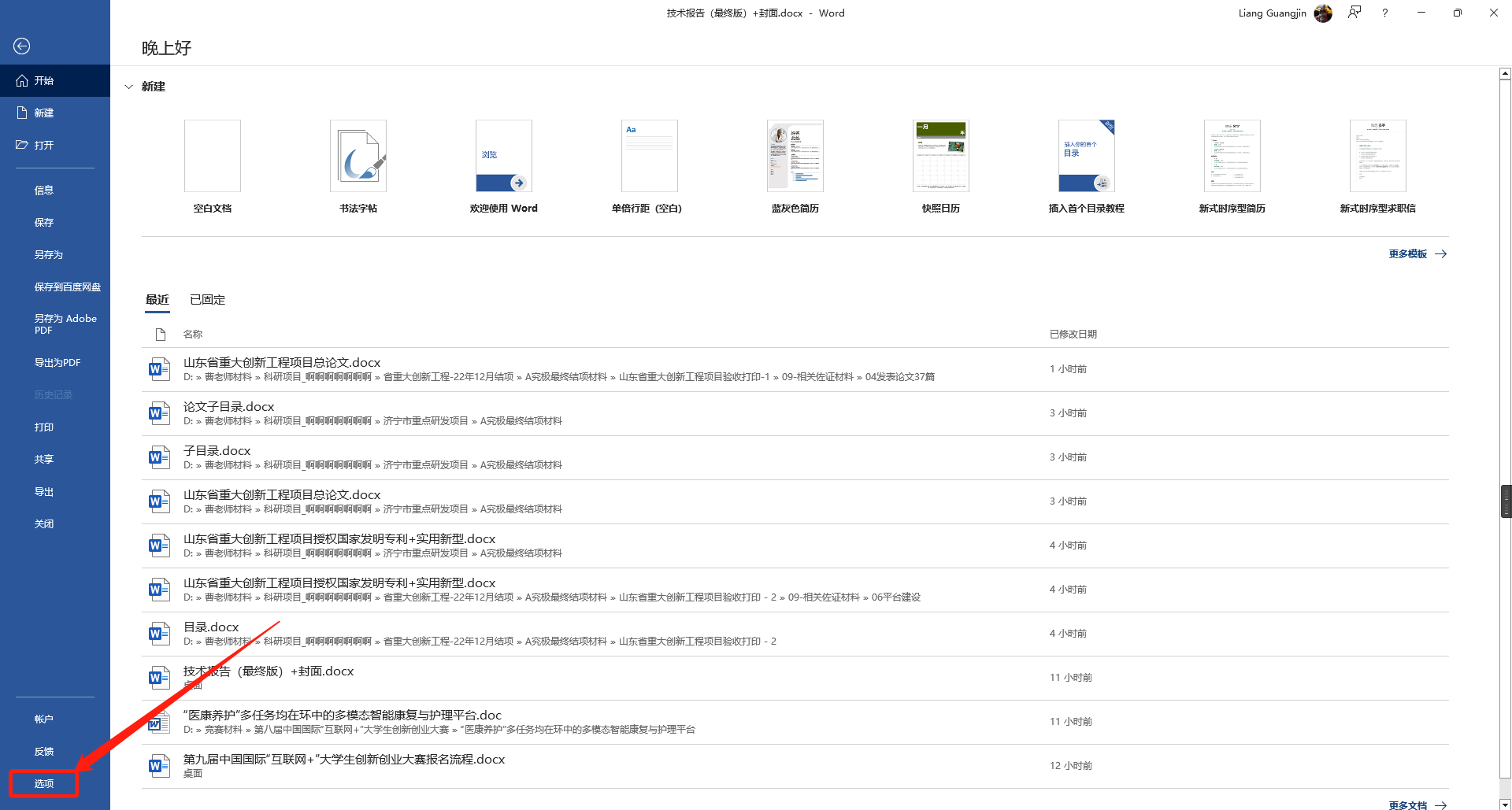Click Word icon of 论文子目录.docx

pos(159,413)
